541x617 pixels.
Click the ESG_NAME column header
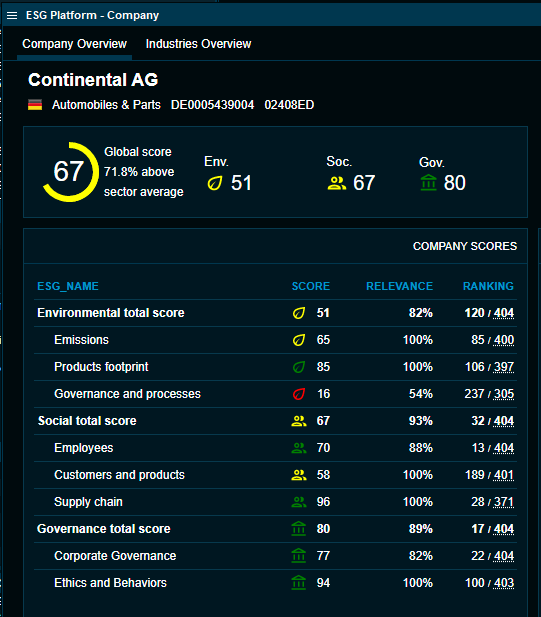pyautogui.click(x=68, y=286)
